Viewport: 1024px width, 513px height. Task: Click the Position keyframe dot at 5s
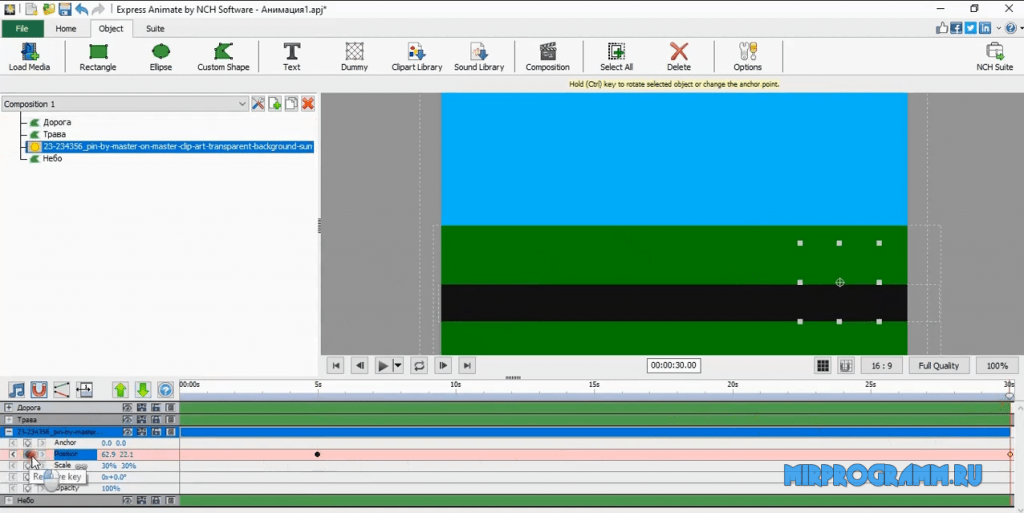(317, 455)
